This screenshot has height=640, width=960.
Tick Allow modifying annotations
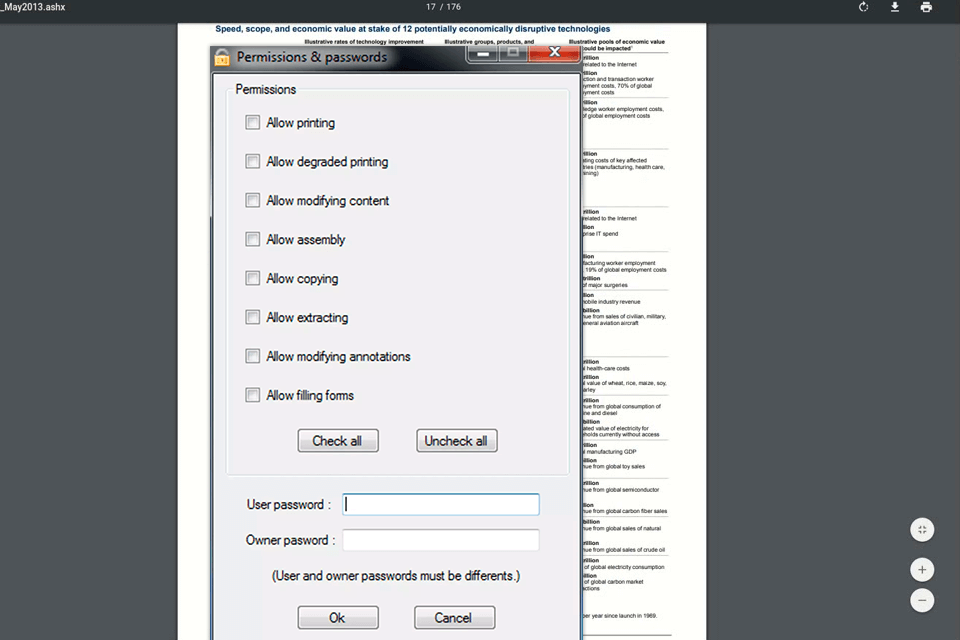coord(252,356)
